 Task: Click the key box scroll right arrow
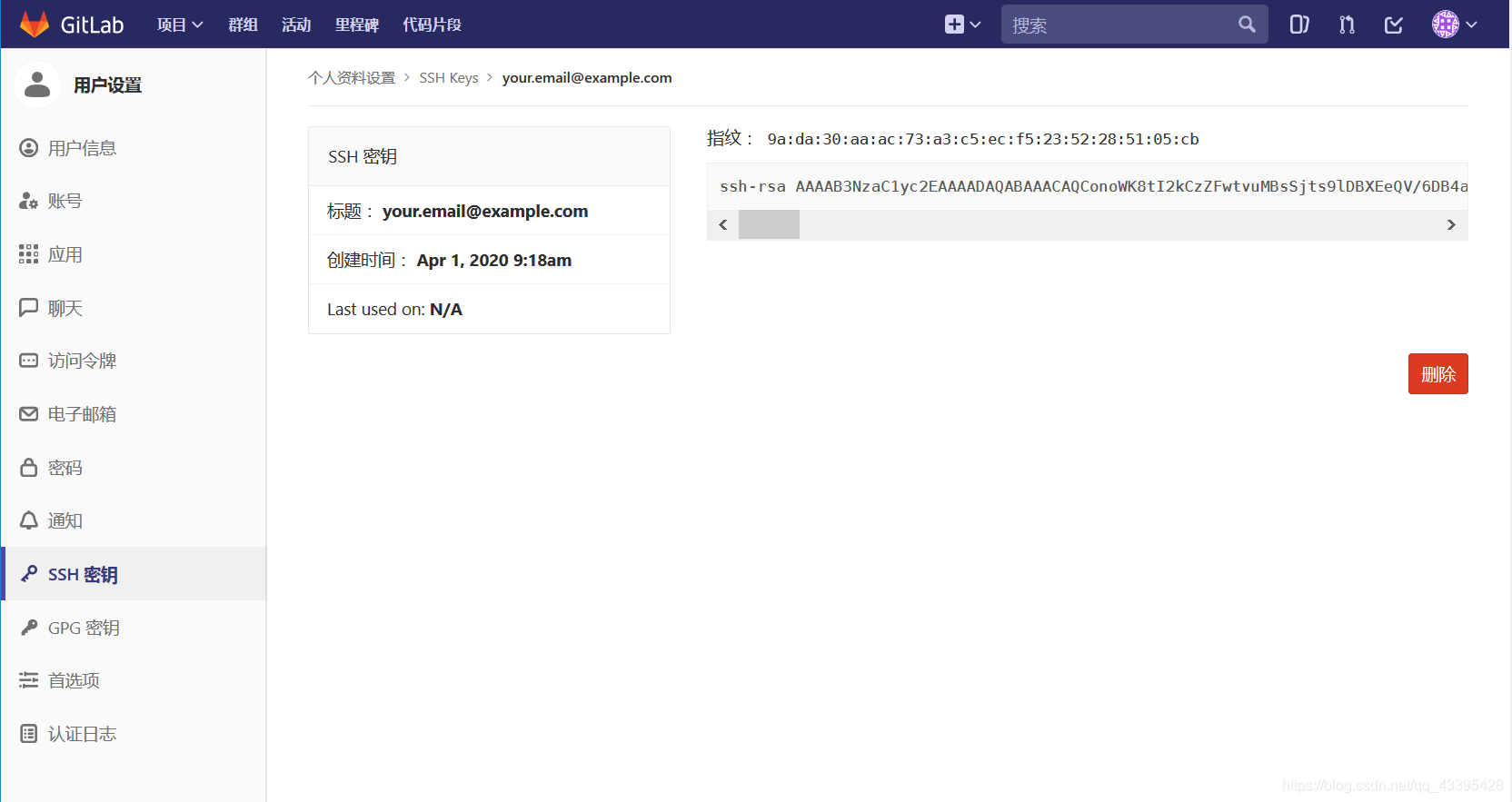click(x=1451, y=224)
